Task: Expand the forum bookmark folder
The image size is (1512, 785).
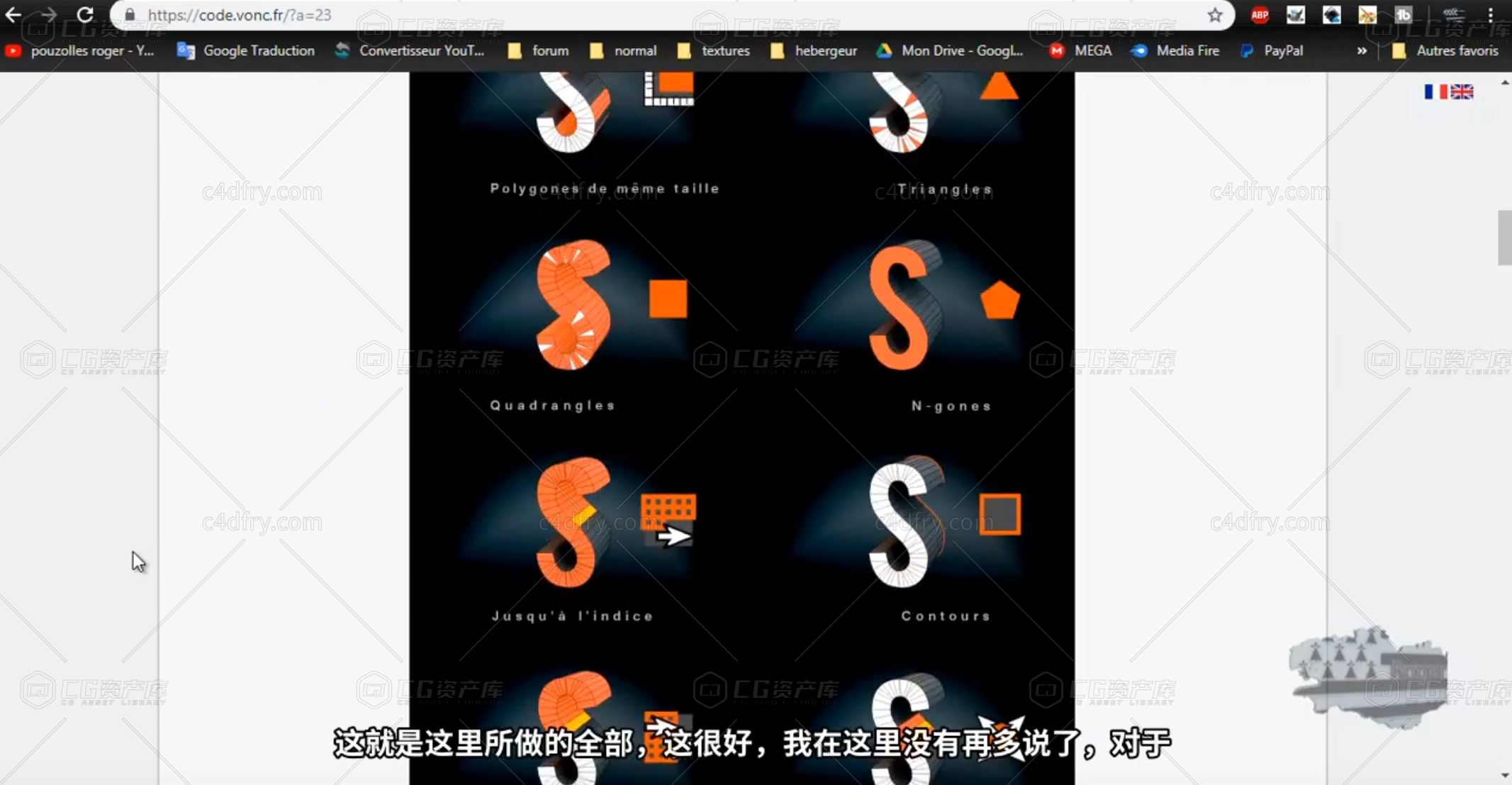Action: tap(539, 50)
